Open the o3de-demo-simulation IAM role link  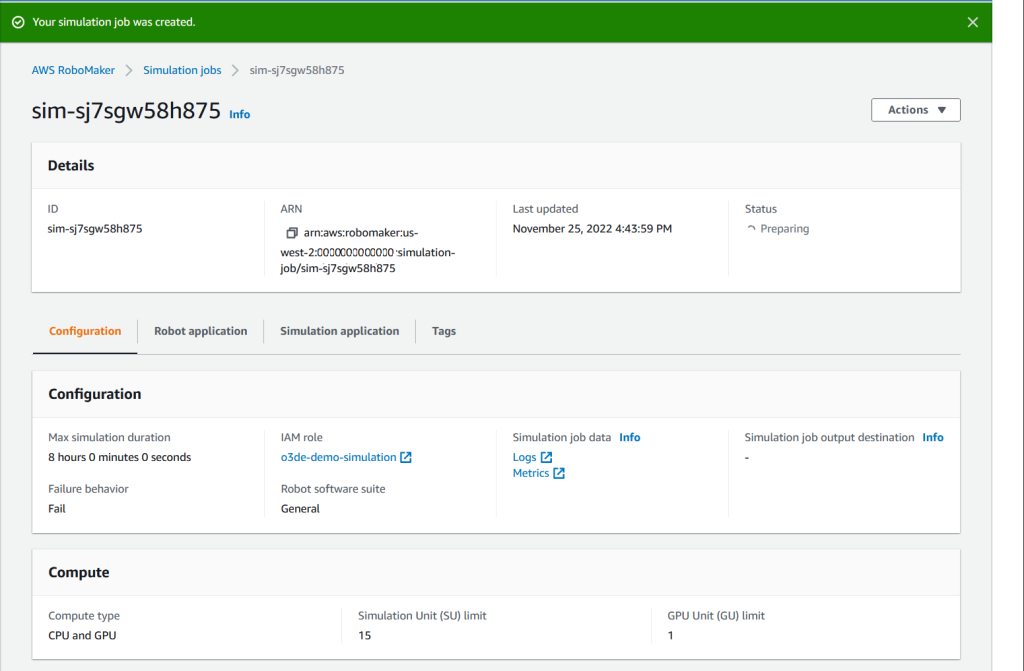pyautogui.click(x=338, y=457)
